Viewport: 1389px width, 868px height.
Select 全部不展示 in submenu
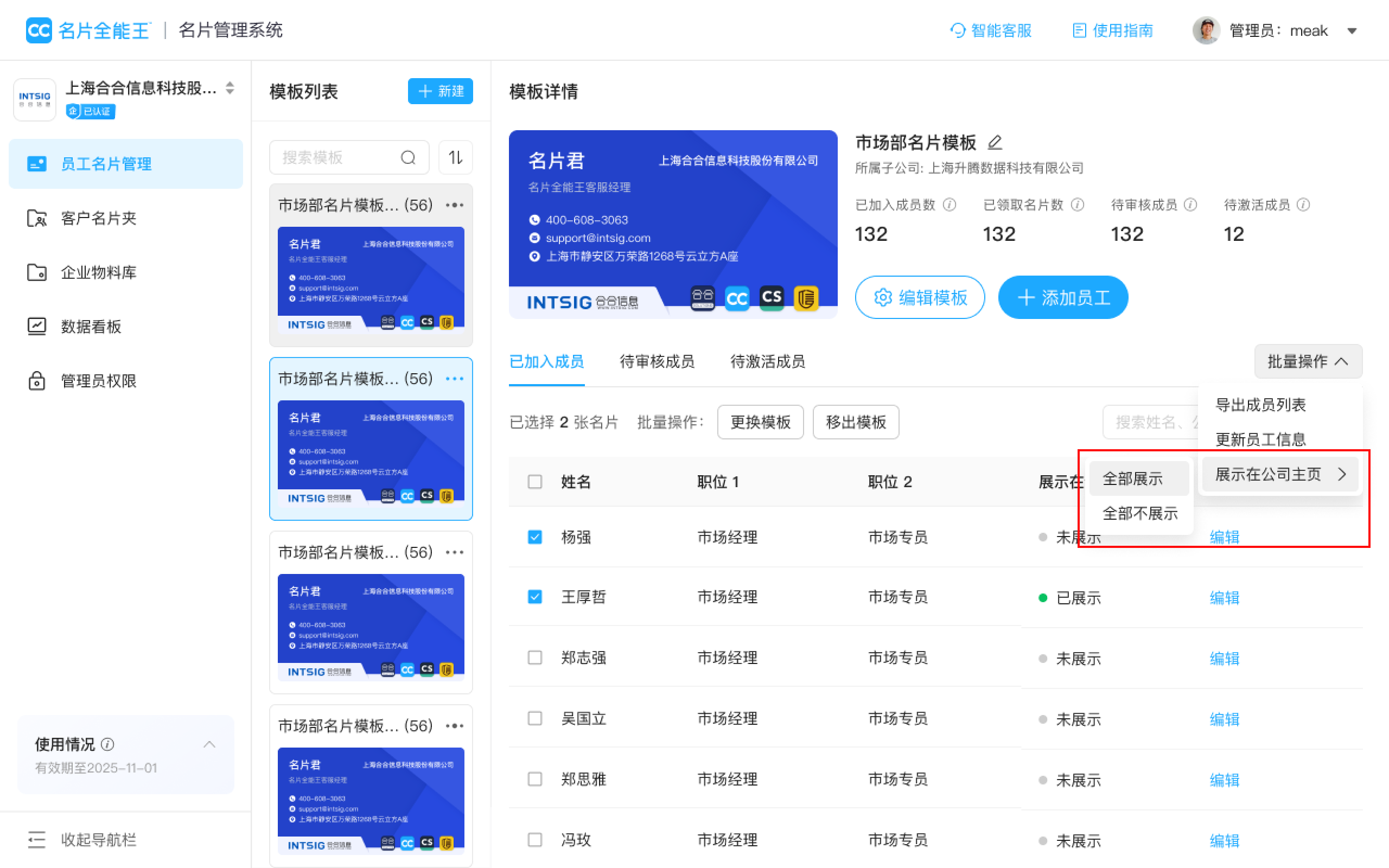point(1139,513)
